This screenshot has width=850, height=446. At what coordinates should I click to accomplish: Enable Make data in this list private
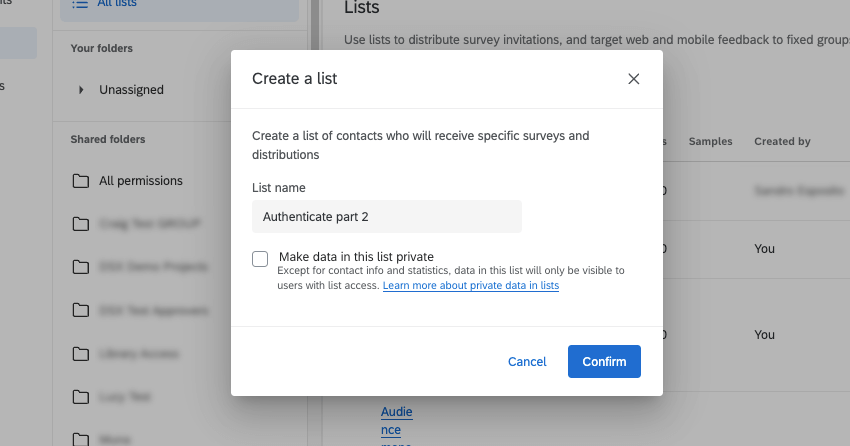tap(260, 259)
